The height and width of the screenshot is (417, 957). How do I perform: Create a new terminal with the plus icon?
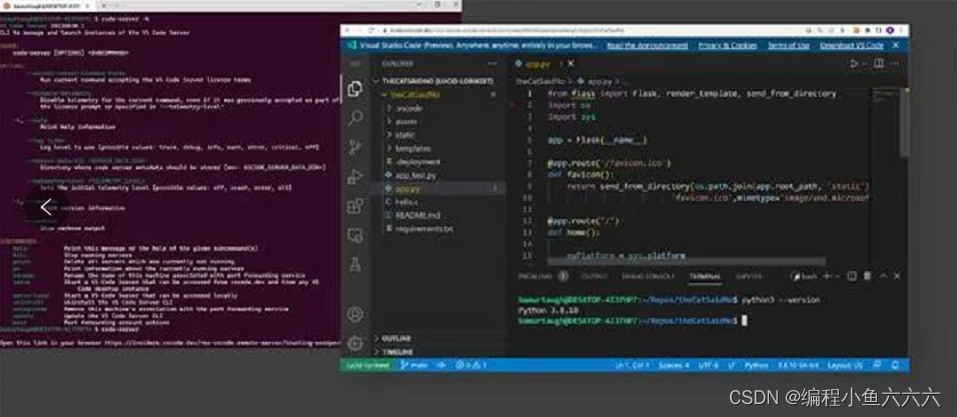(x=827, y=277)
